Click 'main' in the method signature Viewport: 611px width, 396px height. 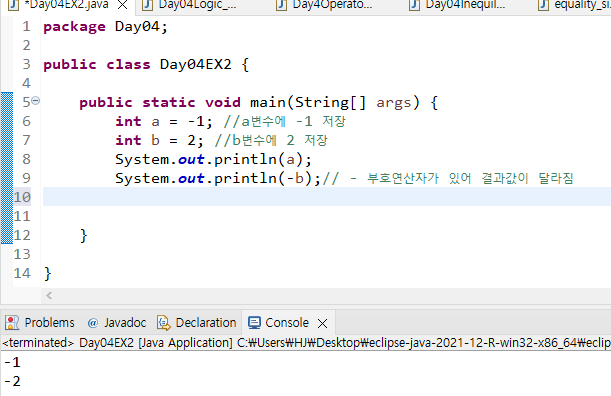click(268, 102)
